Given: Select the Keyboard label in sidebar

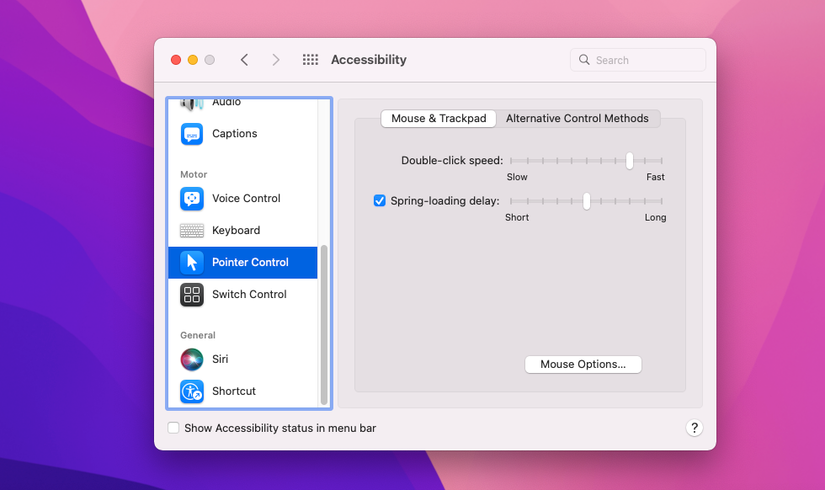Looking at the screenshot, I should (236, 231).
